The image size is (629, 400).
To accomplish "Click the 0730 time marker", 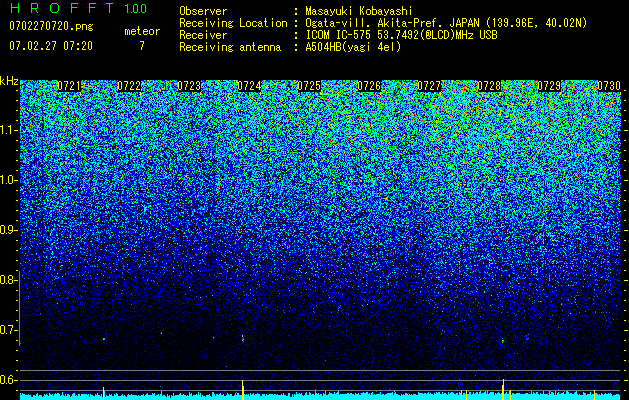I will [x=609, y=86].
